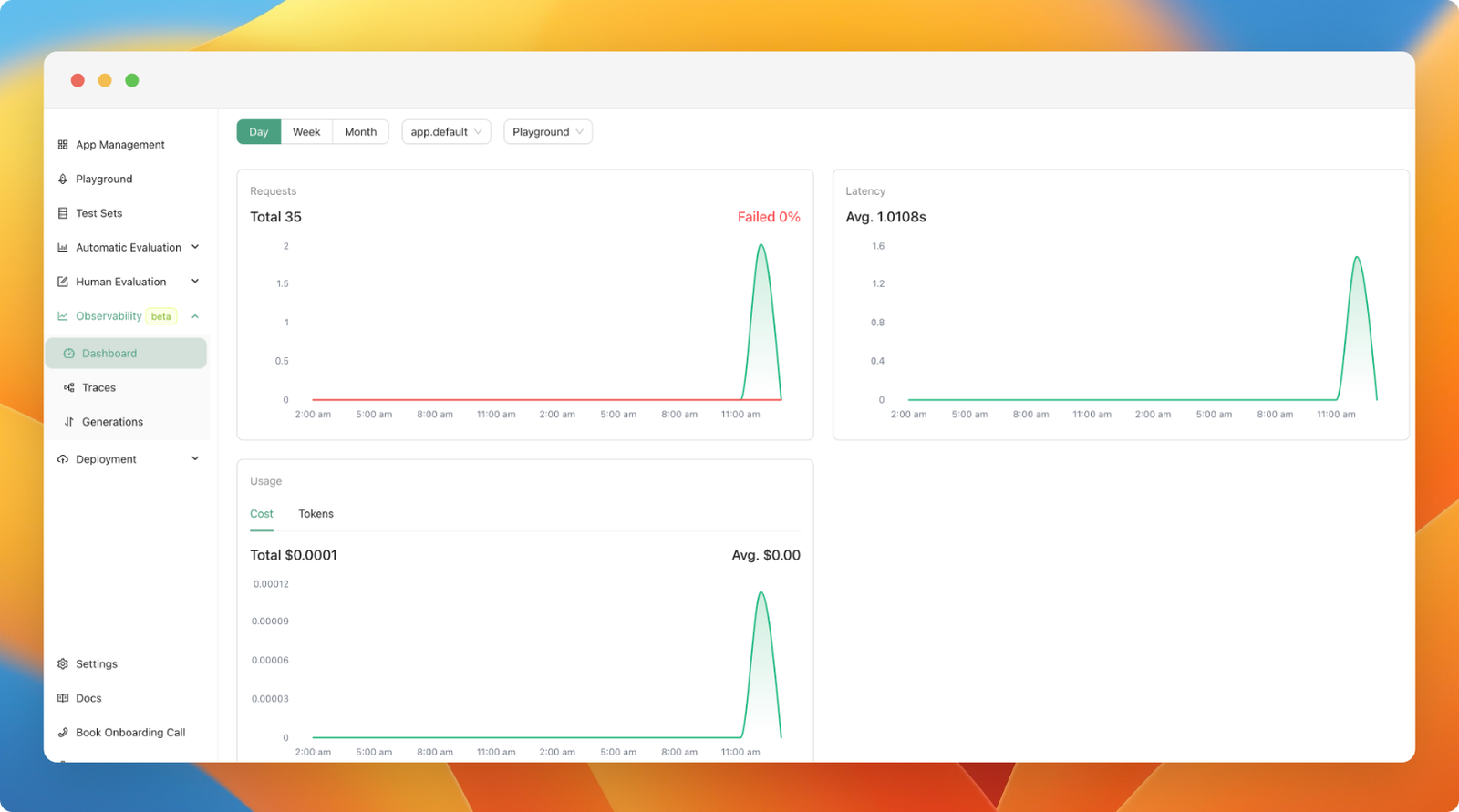Click the Docs book icon
1459x812 pixels.
tap(63, 698)
